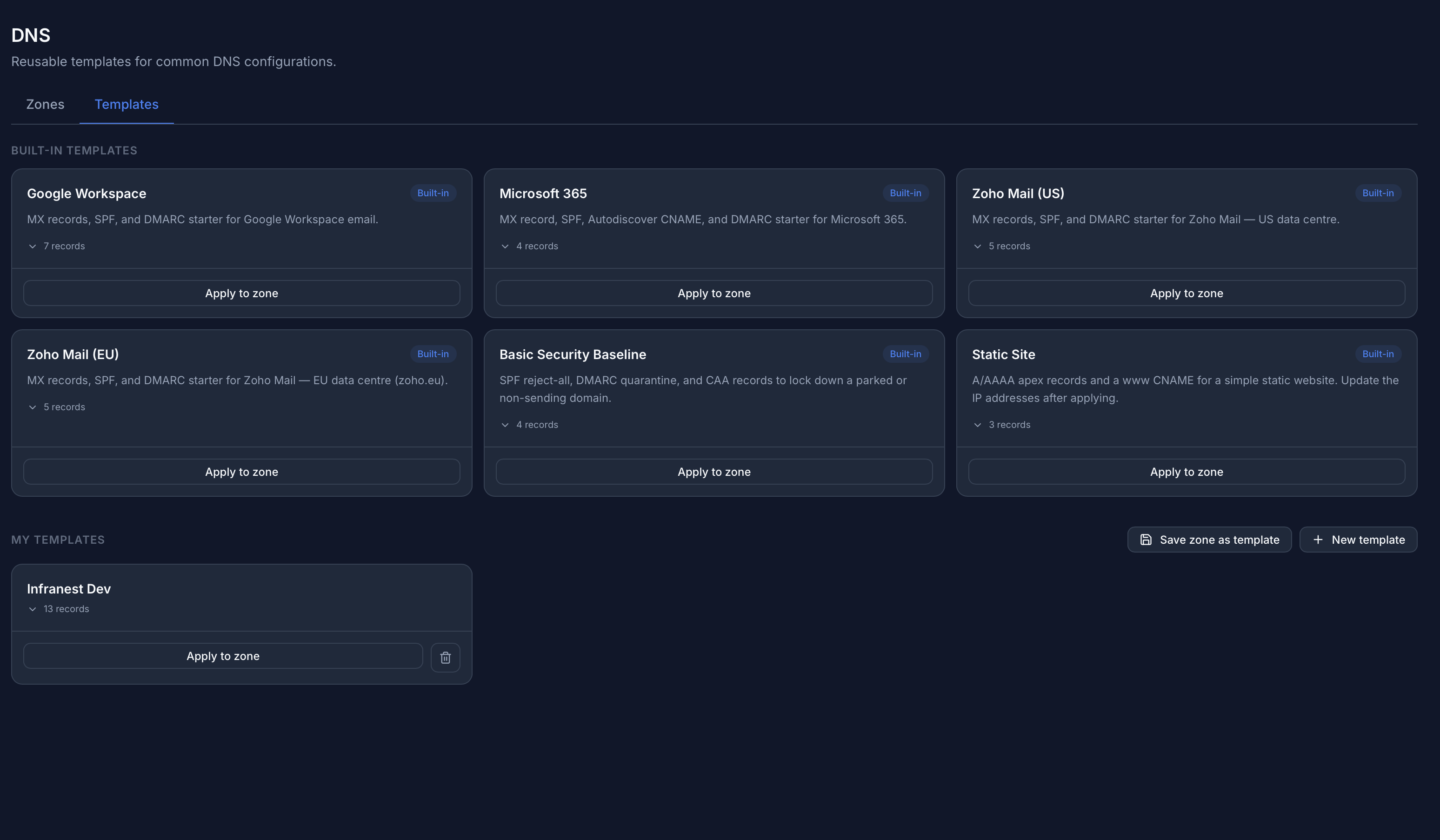Delete the Infranest Dev template via trash icon

point(445,657)
